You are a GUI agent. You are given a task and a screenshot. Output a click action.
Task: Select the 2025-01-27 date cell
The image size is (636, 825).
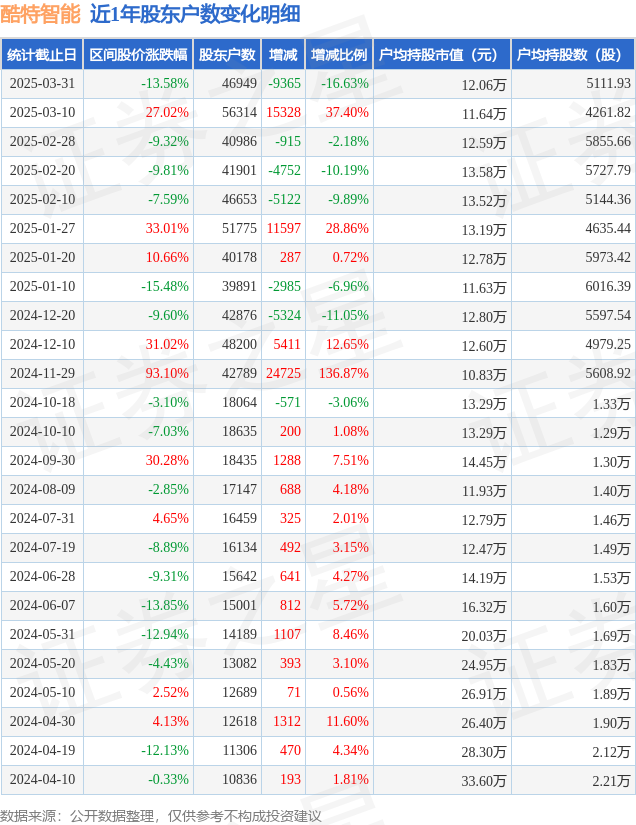pyautogui.click(x=43, y=228)
